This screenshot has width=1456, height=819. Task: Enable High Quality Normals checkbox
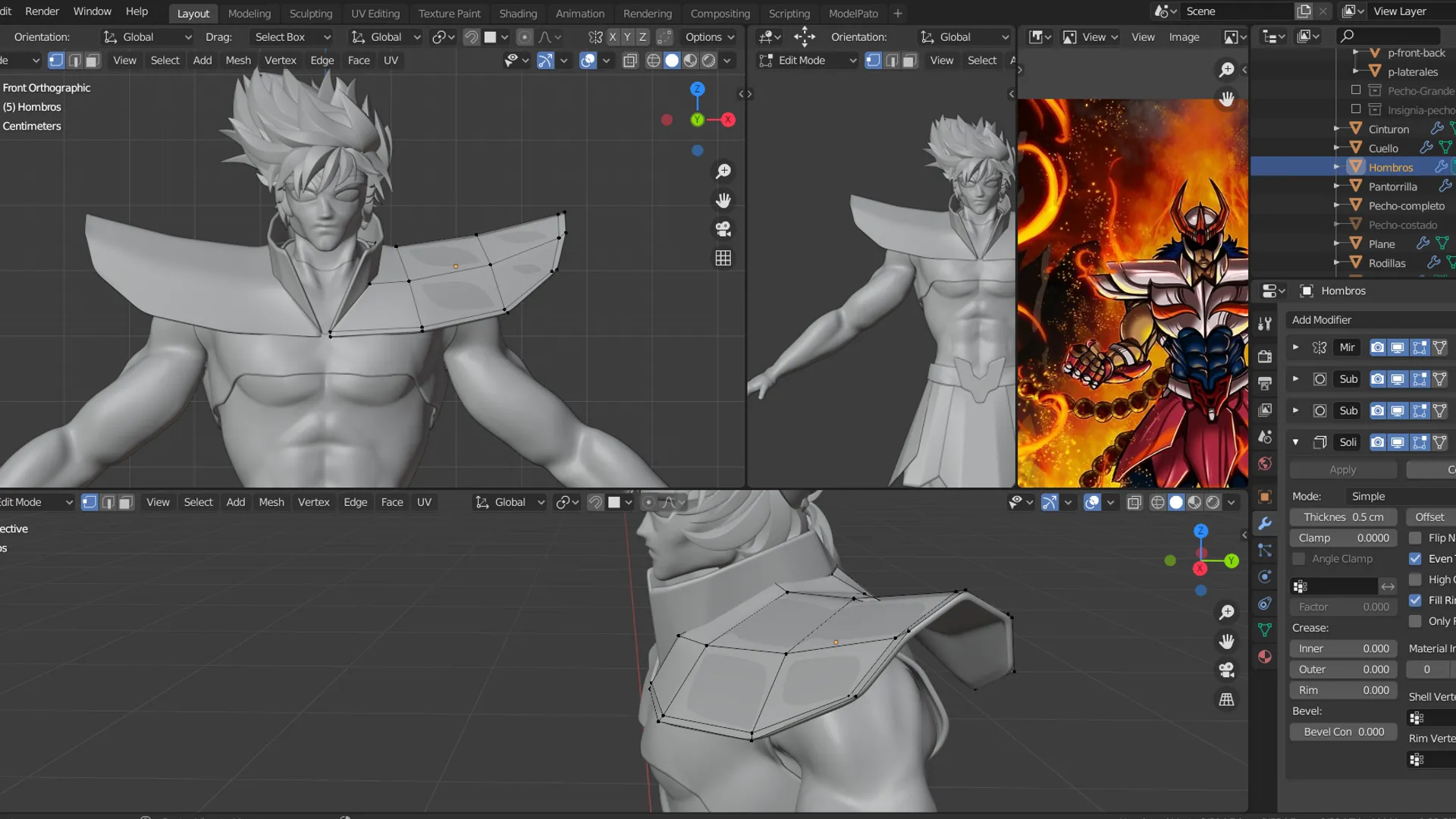1415,580
